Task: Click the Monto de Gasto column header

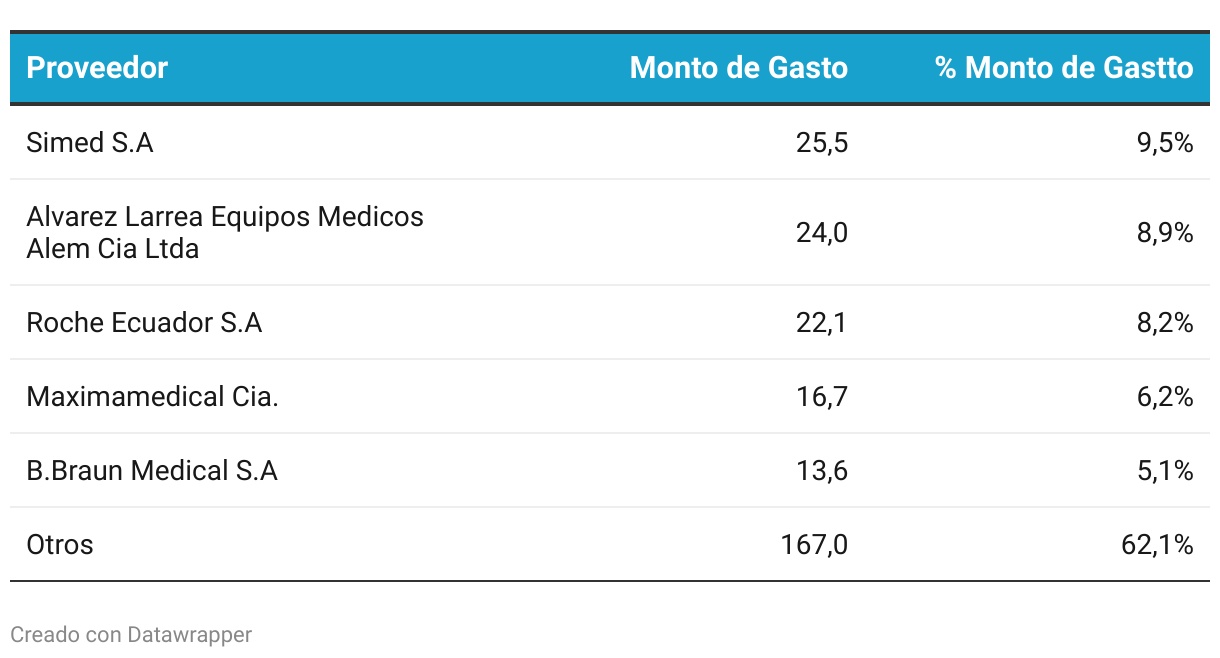Action: point(739,68)
